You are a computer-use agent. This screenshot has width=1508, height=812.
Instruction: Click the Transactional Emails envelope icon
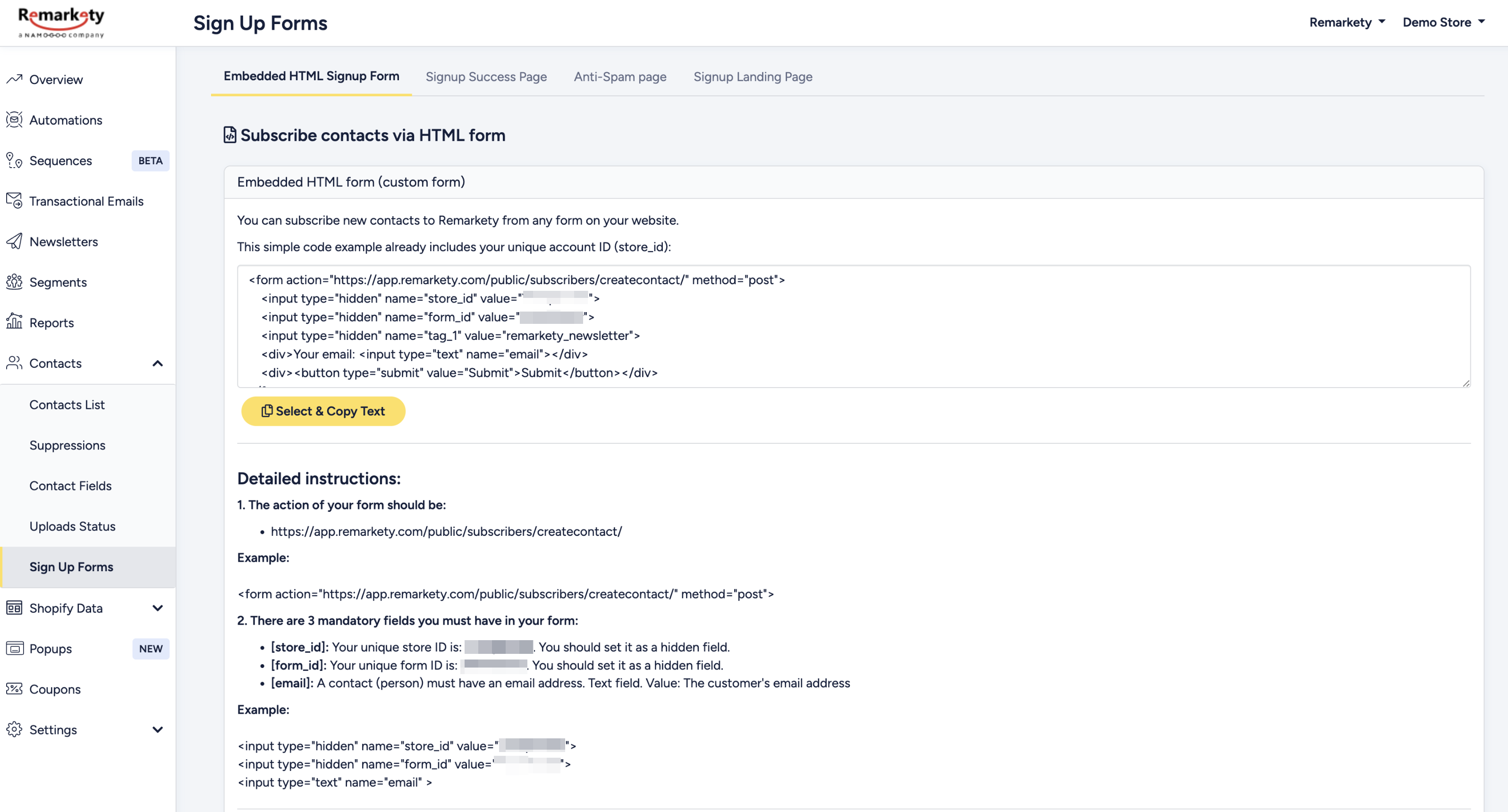[14, 200]
